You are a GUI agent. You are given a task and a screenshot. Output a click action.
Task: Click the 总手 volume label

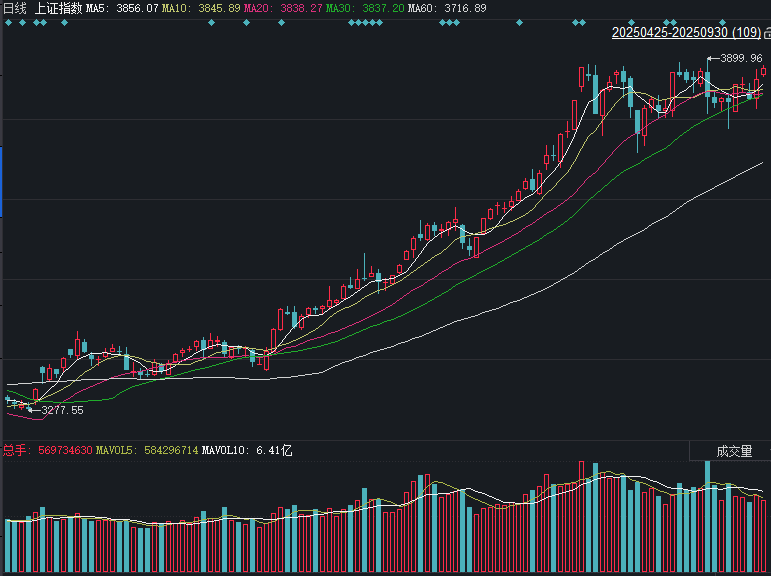coord(14,451)
